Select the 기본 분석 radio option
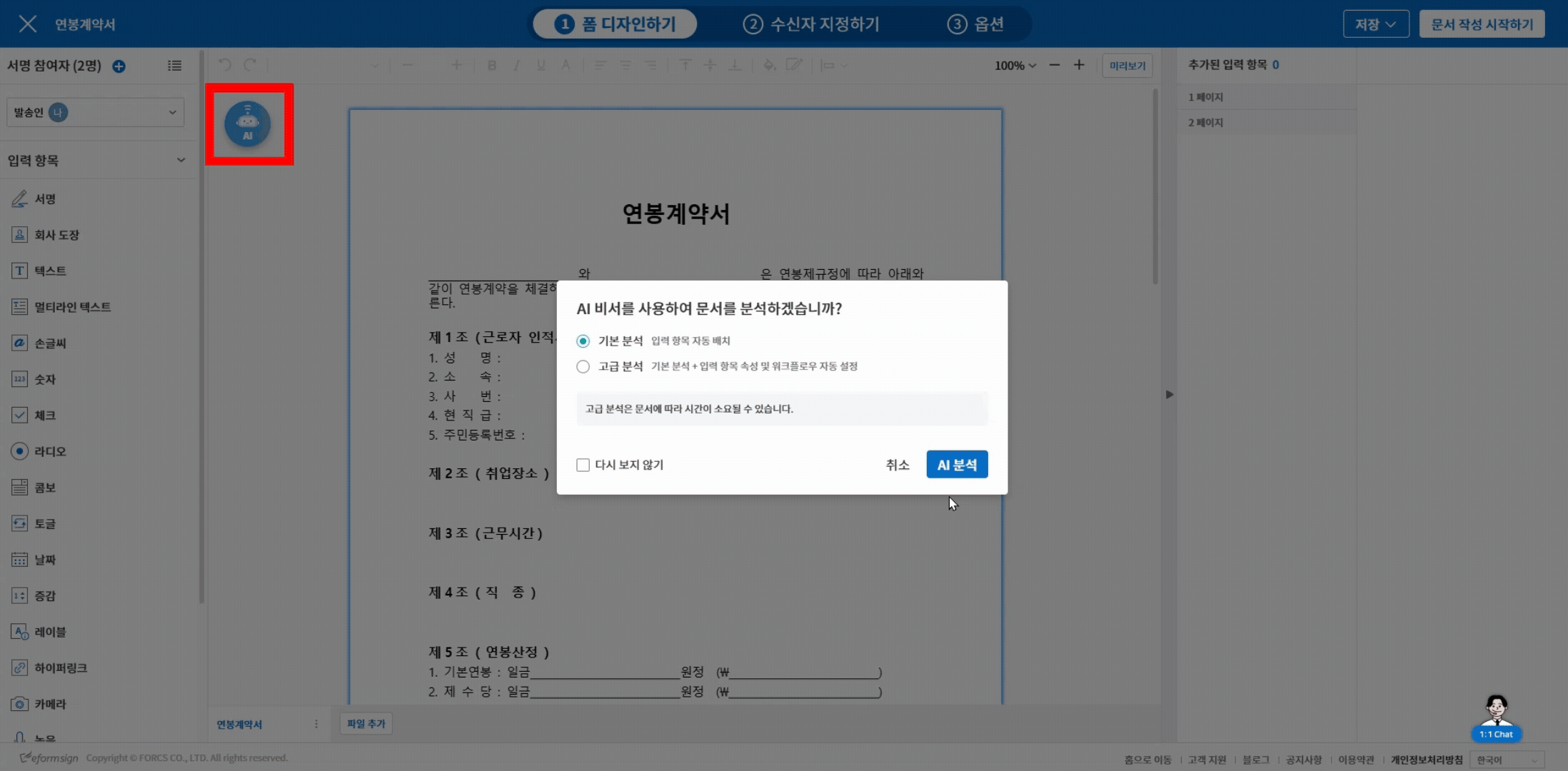 [x=583, y=341]
